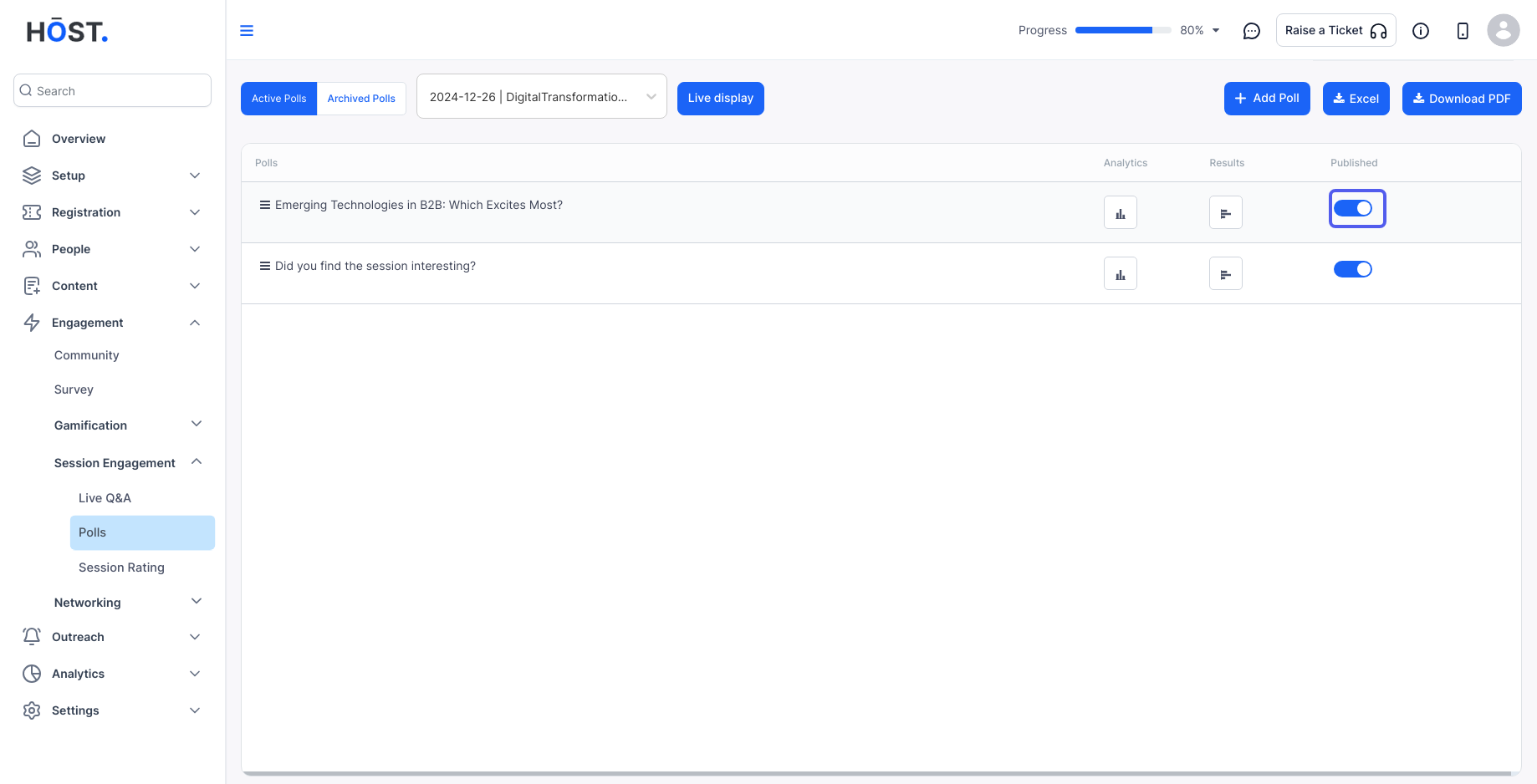The image size is (1537, 784).
Task: Click the Registration ticket icon
Action: pos(32,212)
